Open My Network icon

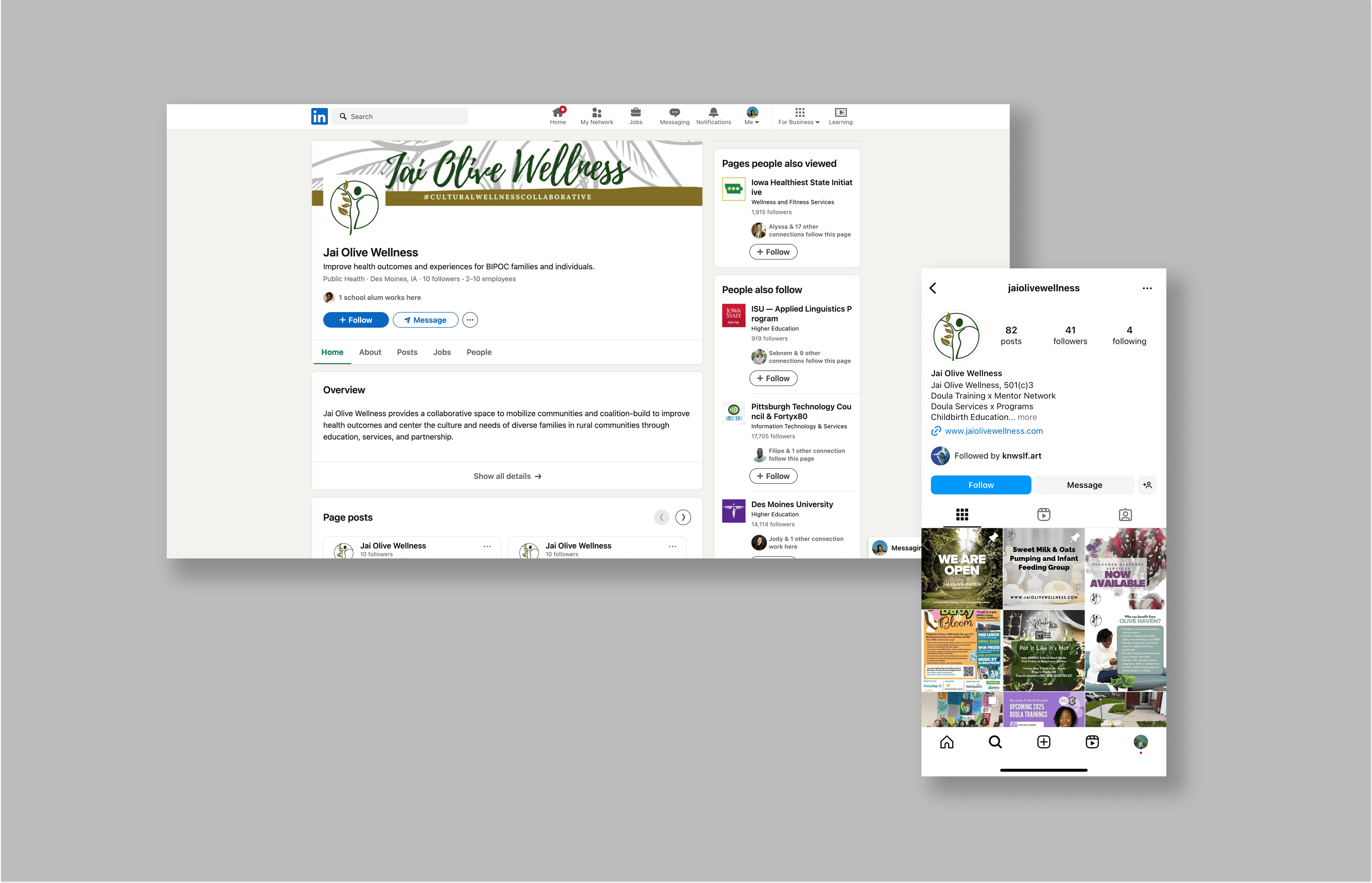pos(596,116)
